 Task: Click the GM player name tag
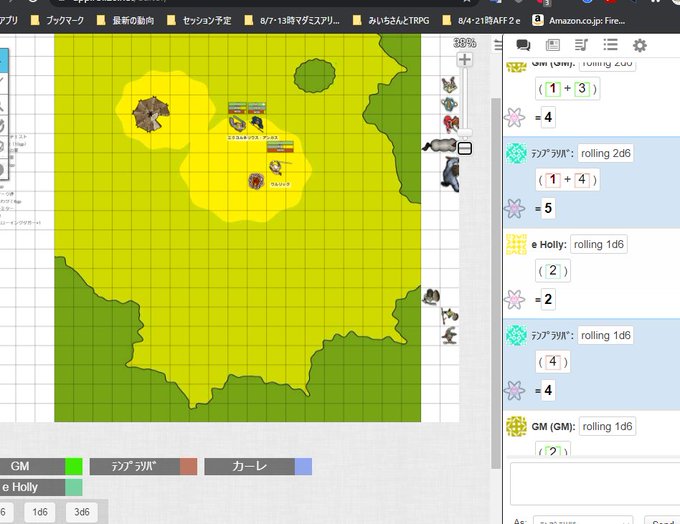[x=33, y=466]
